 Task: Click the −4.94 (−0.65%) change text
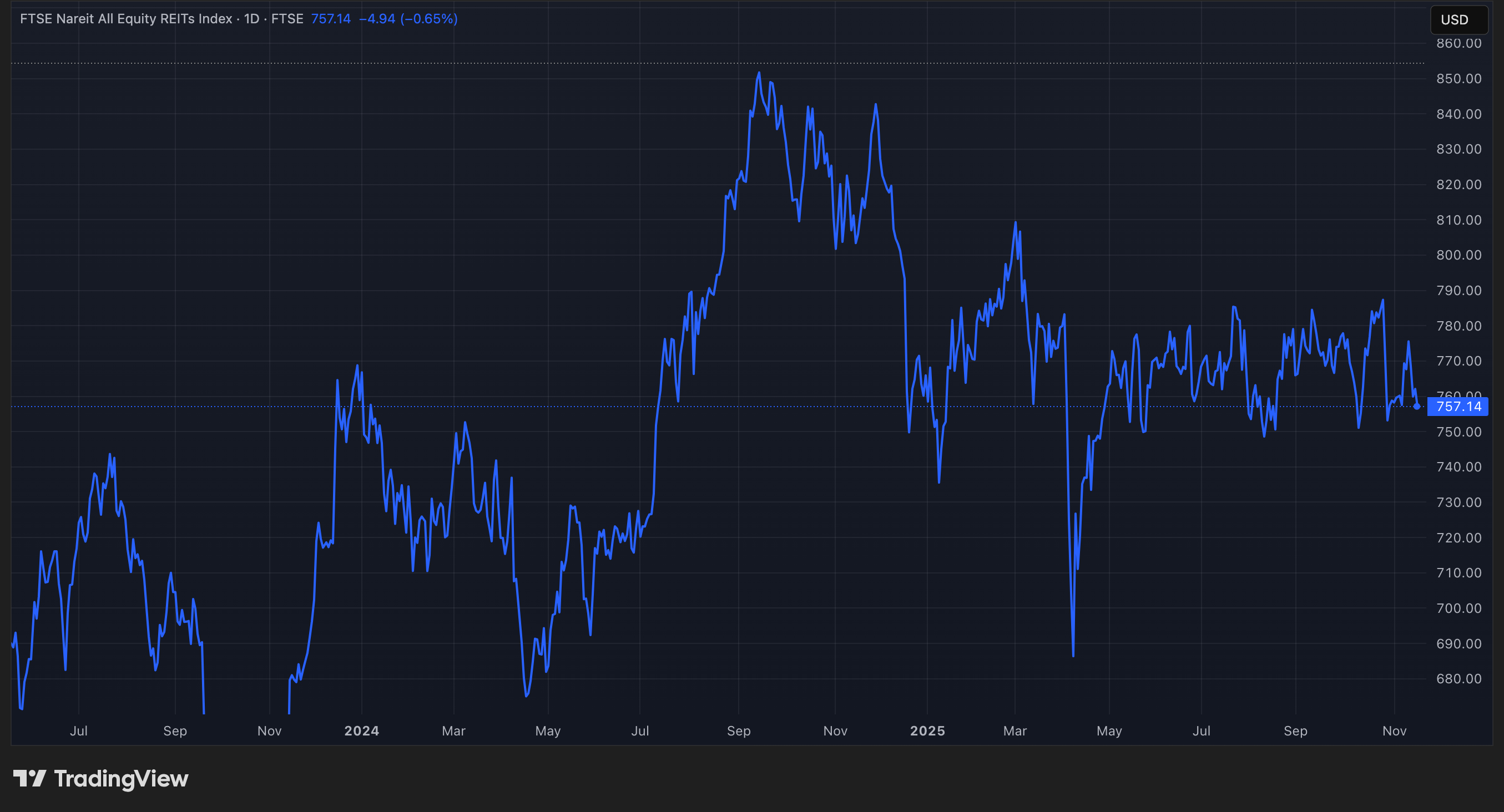[407, 19]
